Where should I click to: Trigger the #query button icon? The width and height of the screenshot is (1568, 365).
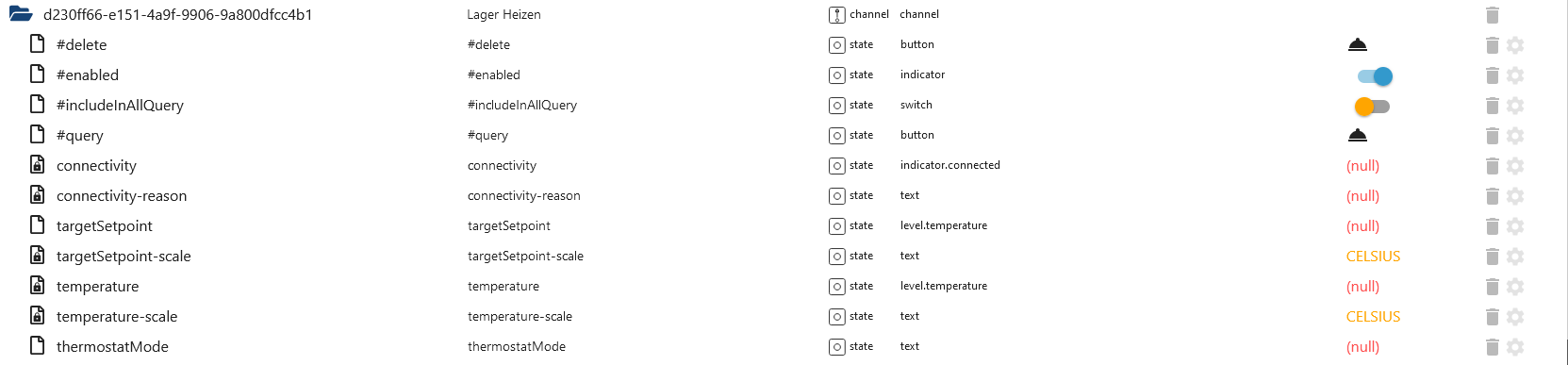[1357, 135]
